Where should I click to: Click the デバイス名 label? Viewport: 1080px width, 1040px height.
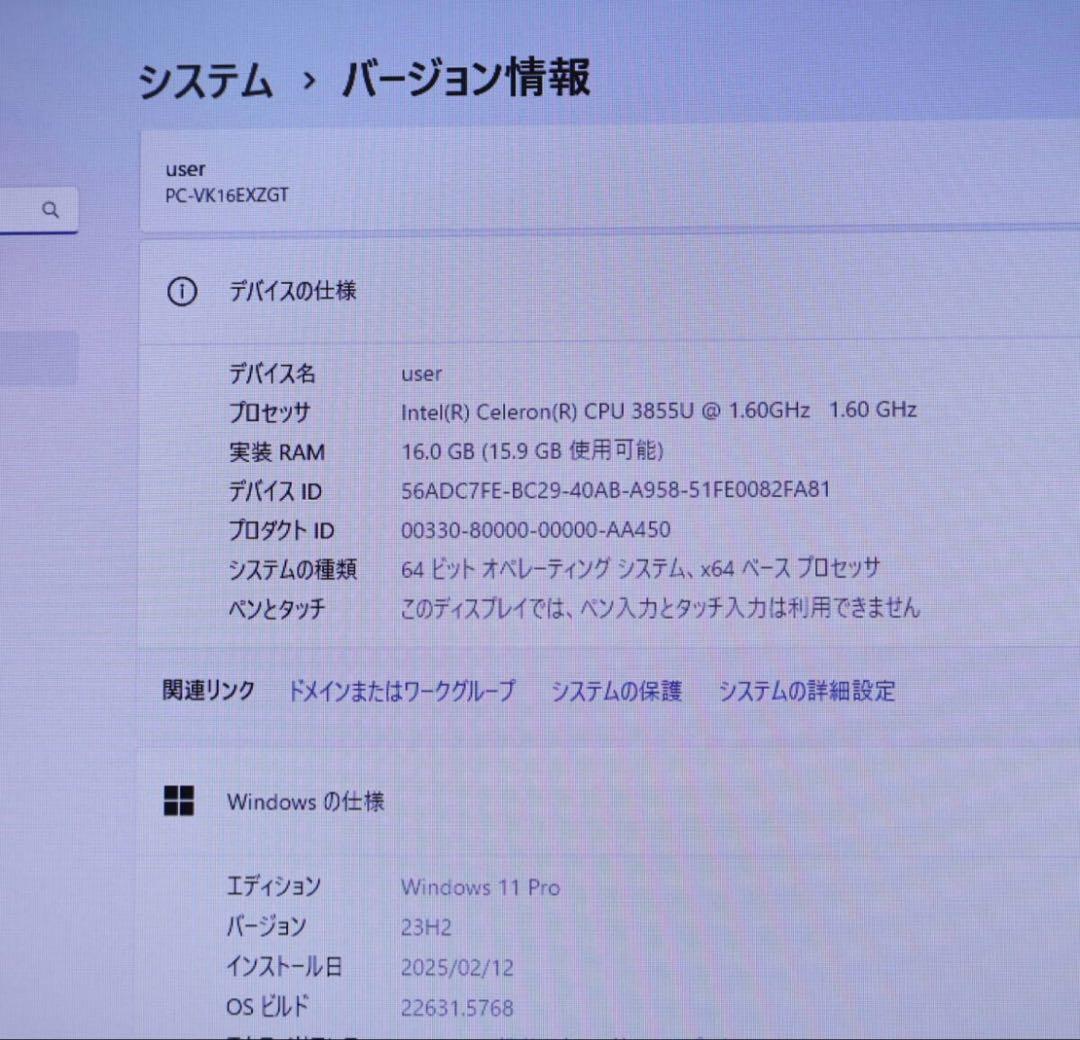[272, 373]
